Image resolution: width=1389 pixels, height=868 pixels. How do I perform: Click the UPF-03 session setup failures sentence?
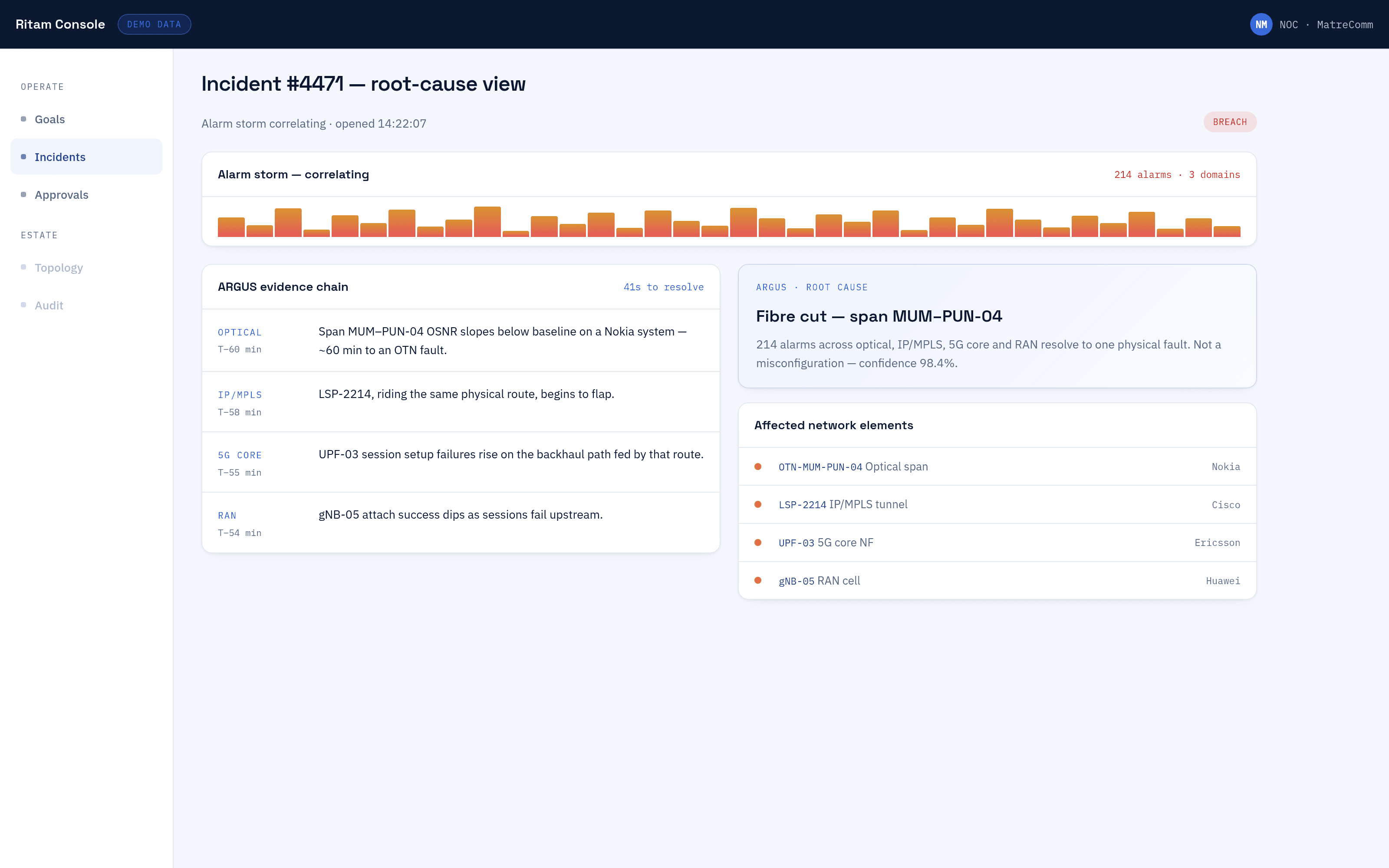point(511,454)
